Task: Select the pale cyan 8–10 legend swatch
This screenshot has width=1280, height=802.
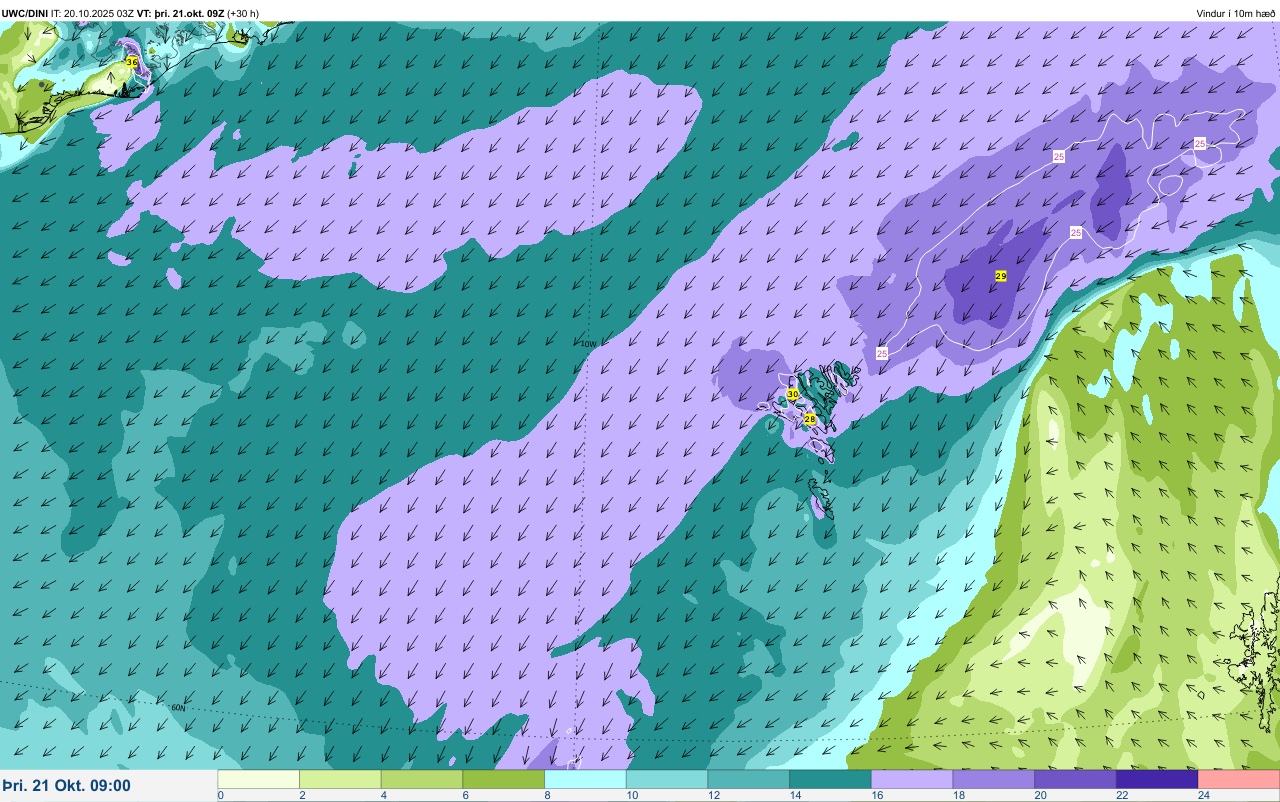Action: coord(585,779)
